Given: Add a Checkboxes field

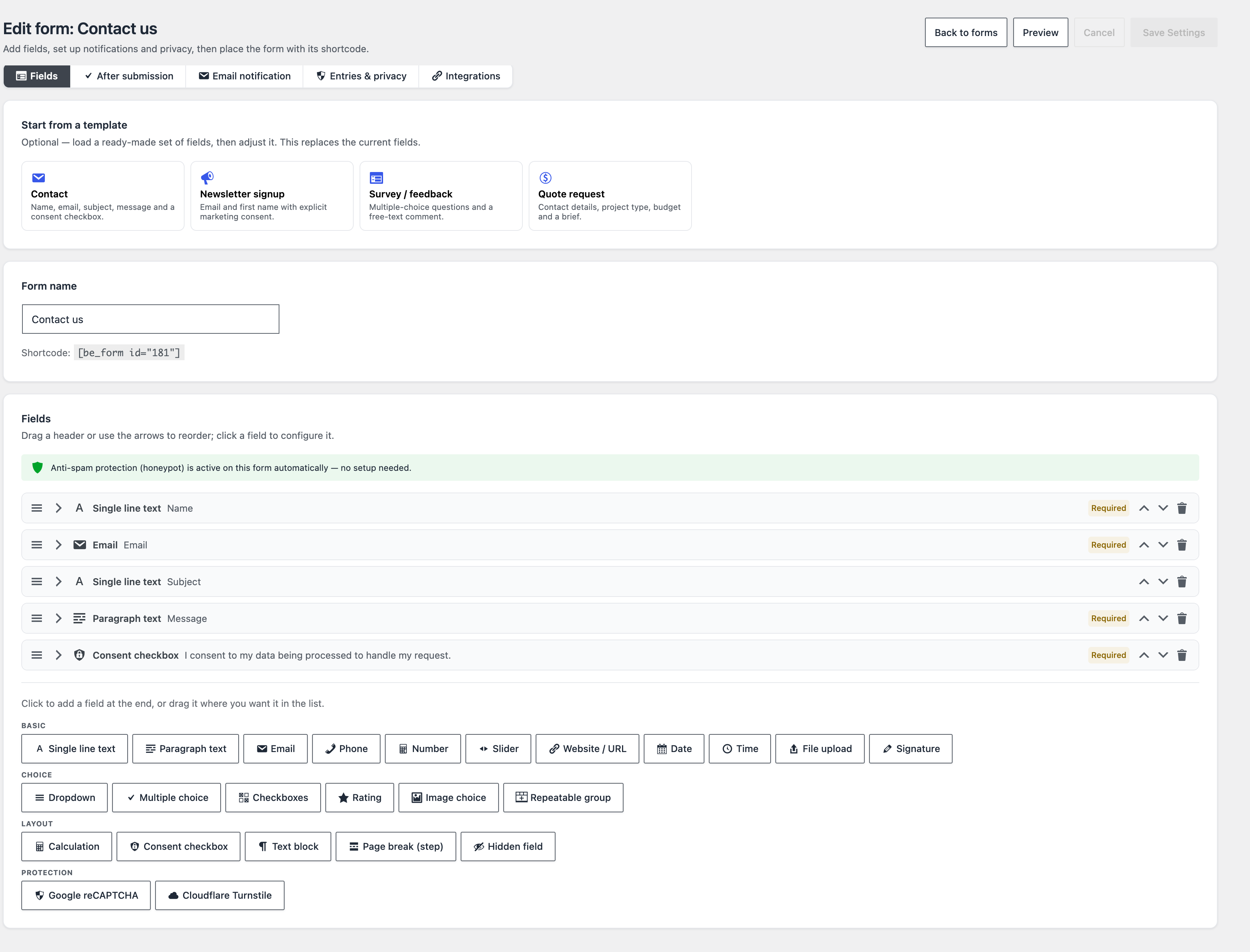Looking at the screenshot, I should [x=273, y=798].
